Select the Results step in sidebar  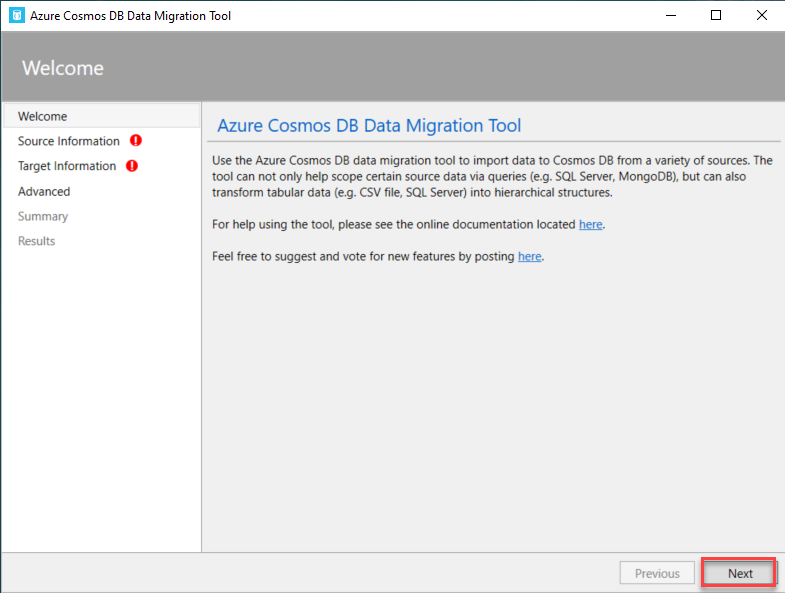click(x=36, y=241)
